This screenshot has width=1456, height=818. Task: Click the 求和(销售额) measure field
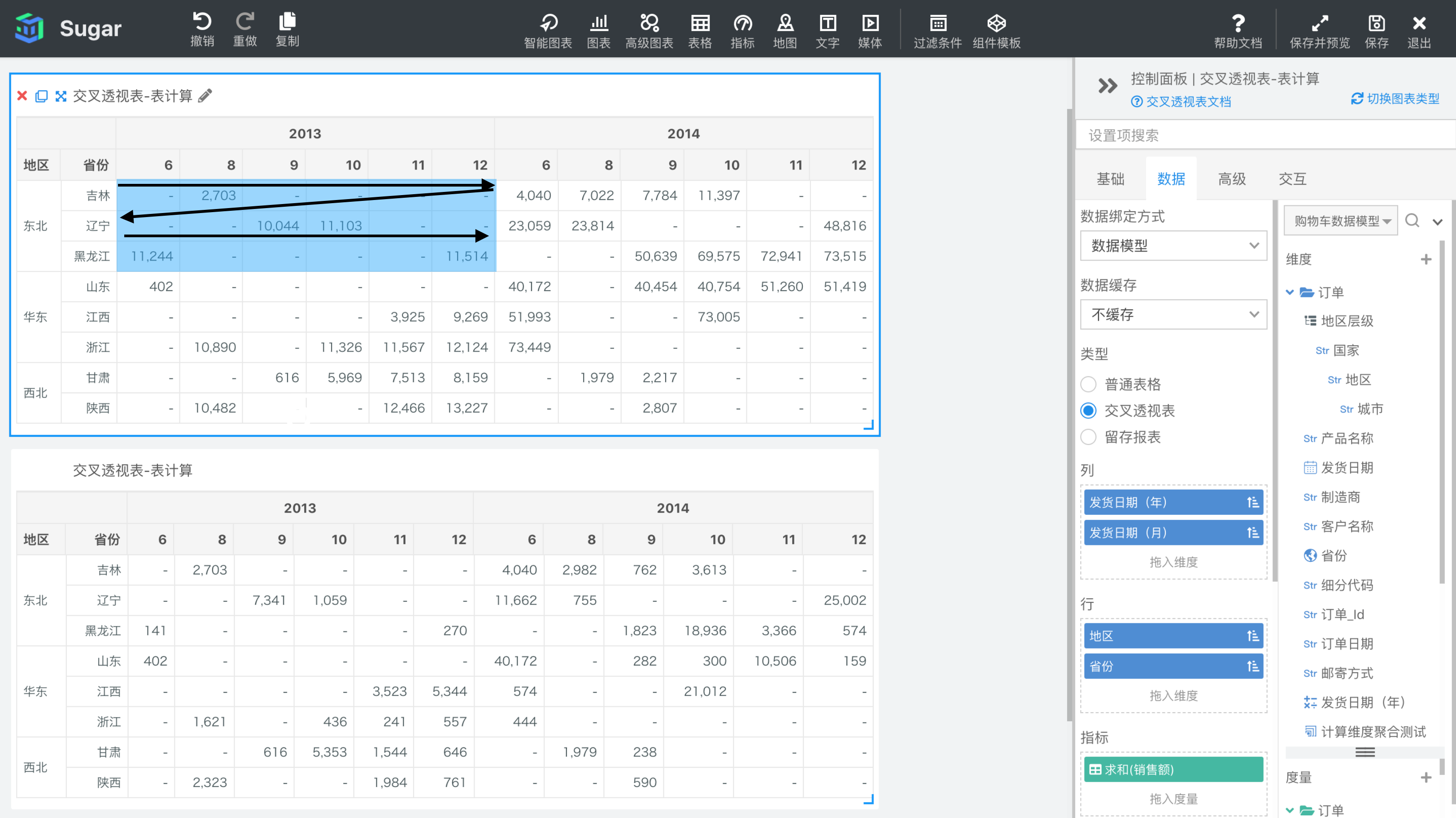click(1173, 770)
